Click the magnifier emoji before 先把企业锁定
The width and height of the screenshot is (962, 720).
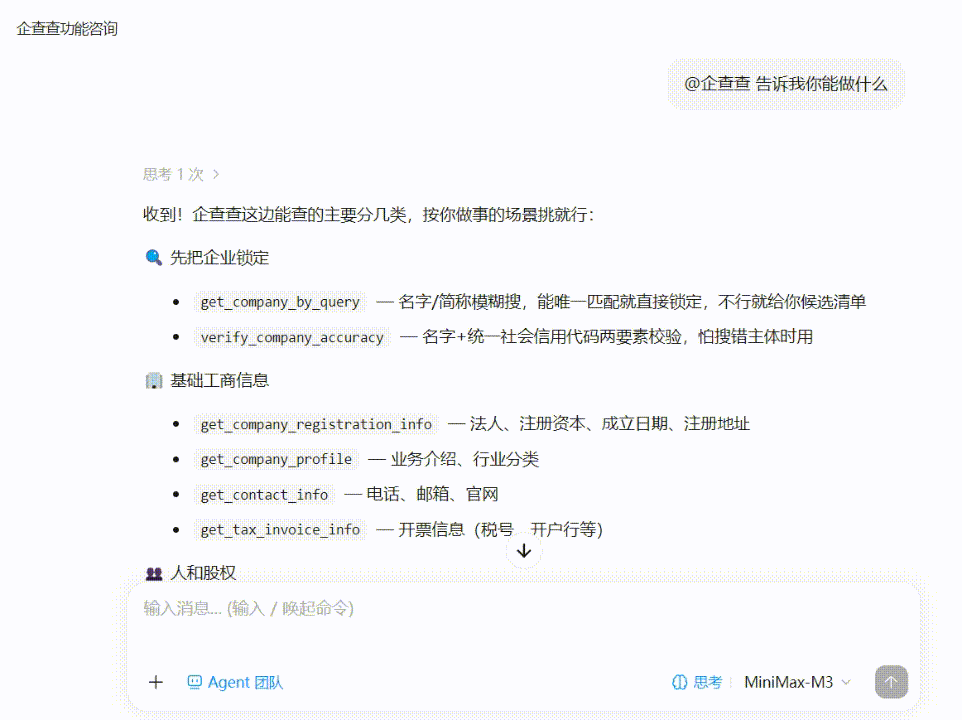click(153, 258)
